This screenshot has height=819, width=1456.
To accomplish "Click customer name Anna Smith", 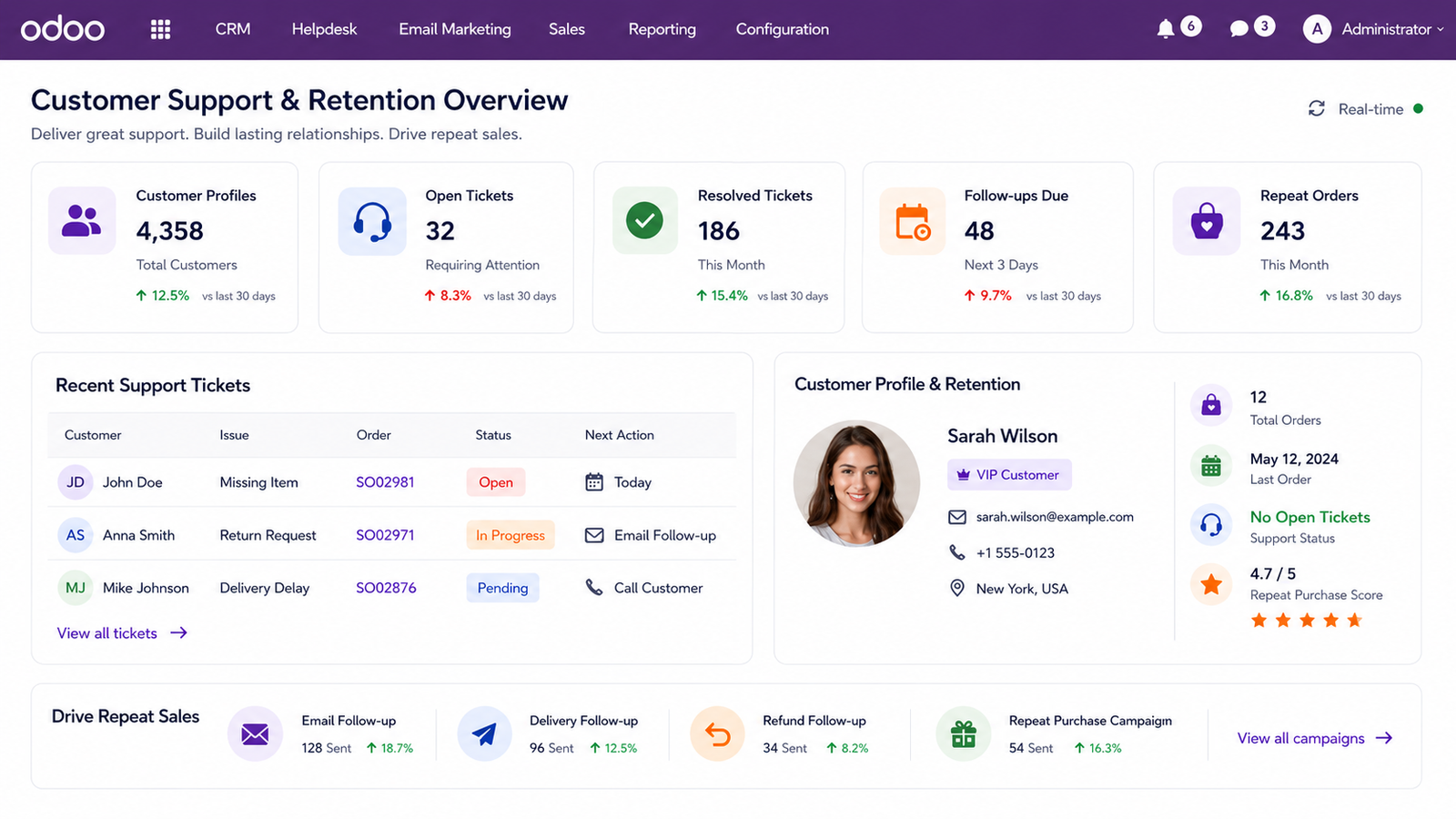I will click(x=138, y=535).
